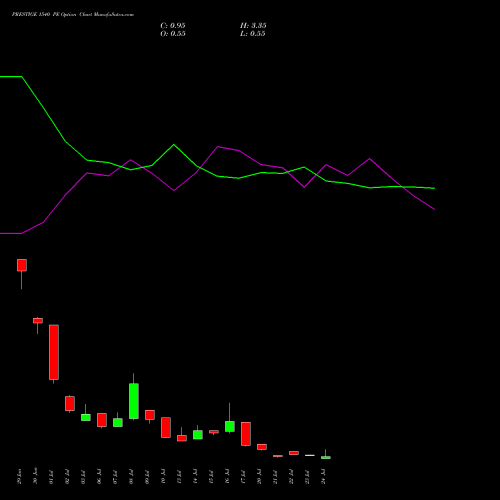Click the green indicator line's peak above 10 Jul
500x500 pixels.
point(174,145)
